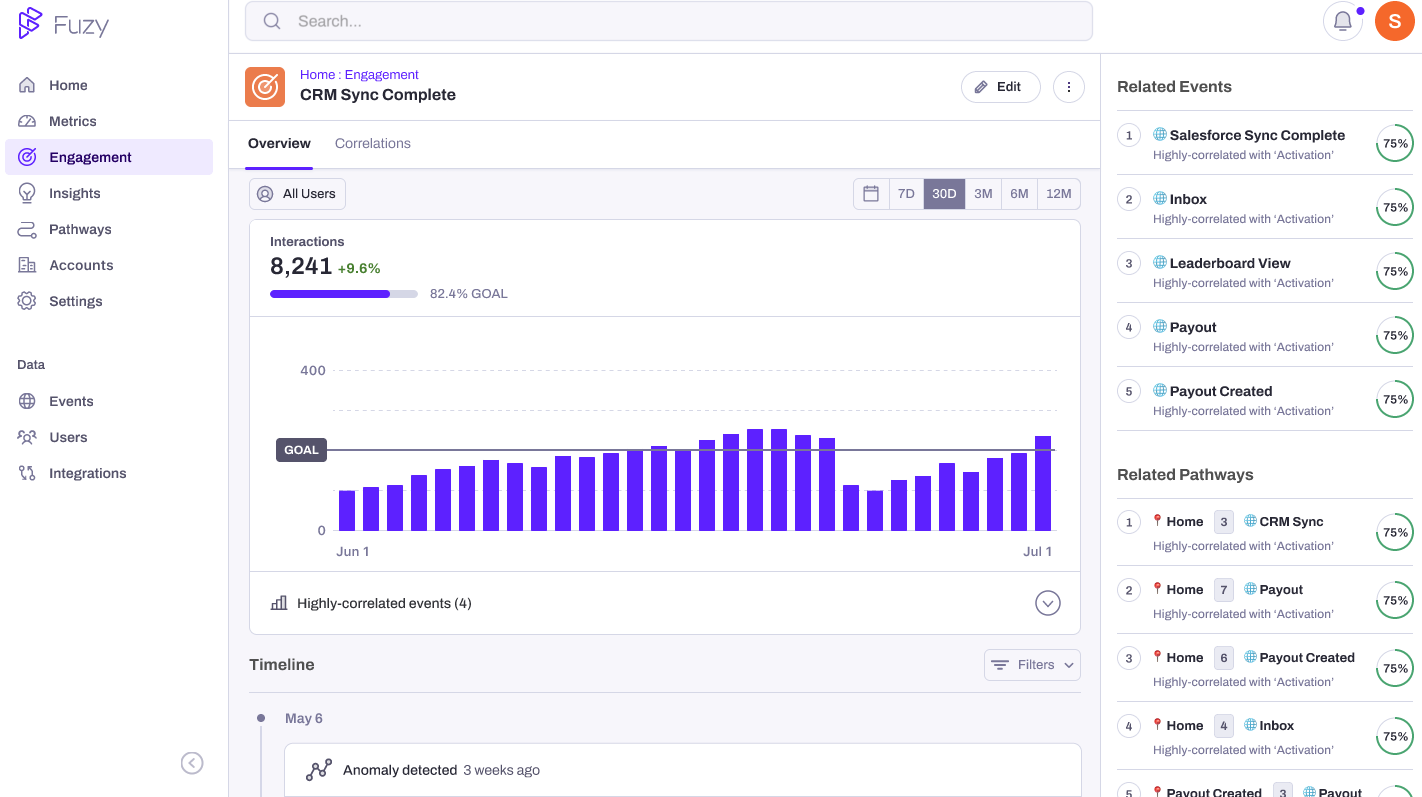1422x797 pixels.
Task: Open the calendar date picker icon
Action: [x=871, y=194]
